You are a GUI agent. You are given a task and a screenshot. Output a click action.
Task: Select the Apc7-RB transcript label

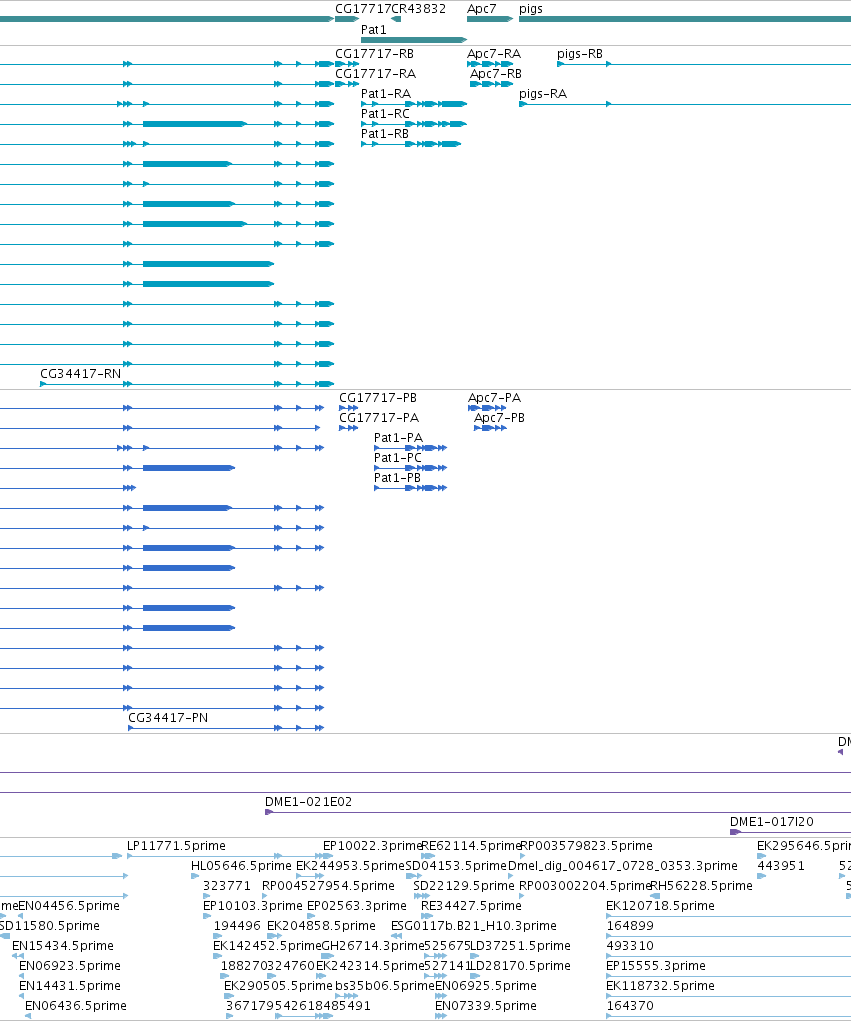point(496,74)
